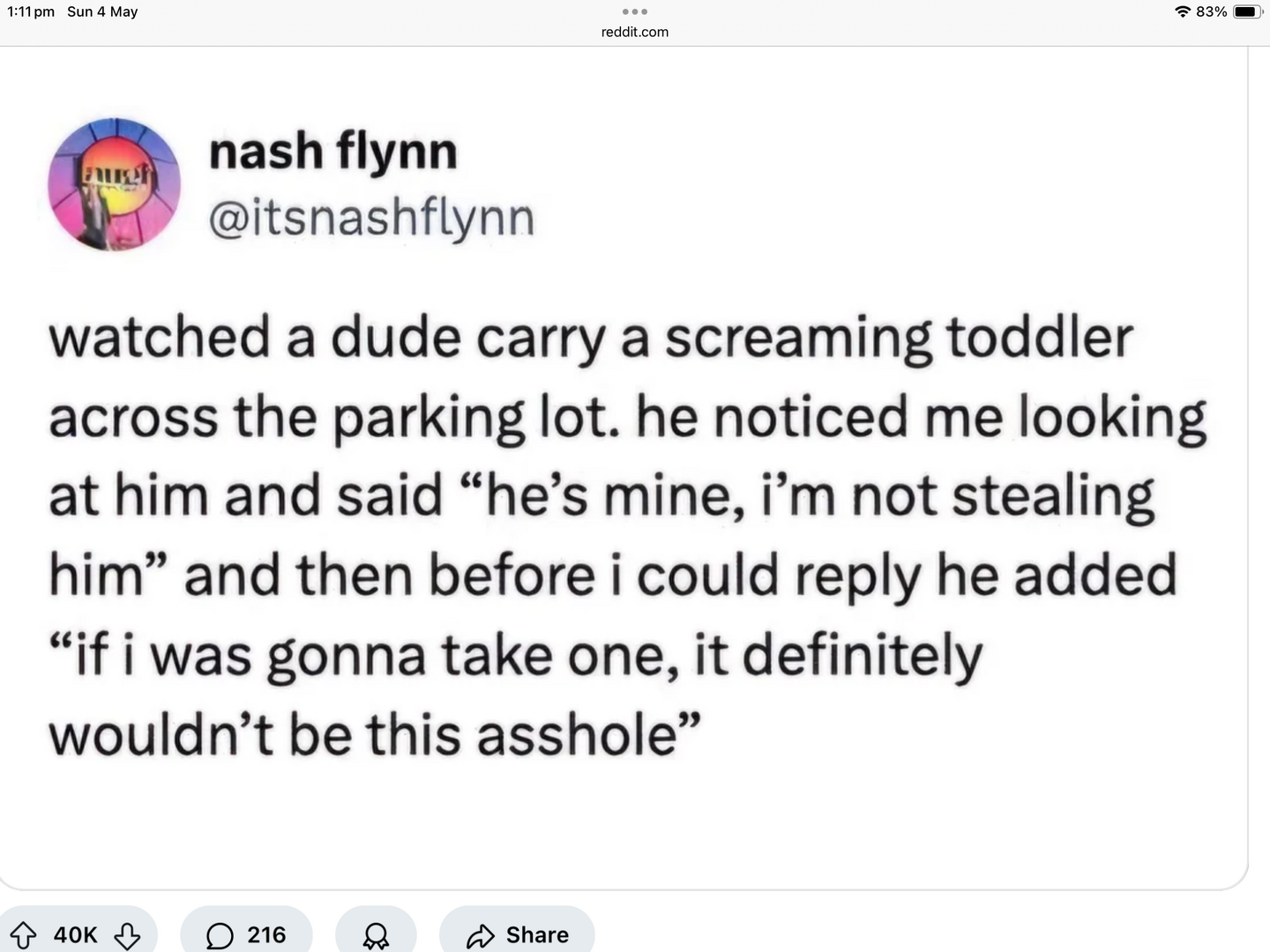Click the 'Sun 4 May' date
Image resolution: width=1270 pixels, height=952 pixels.
point(102,11)
